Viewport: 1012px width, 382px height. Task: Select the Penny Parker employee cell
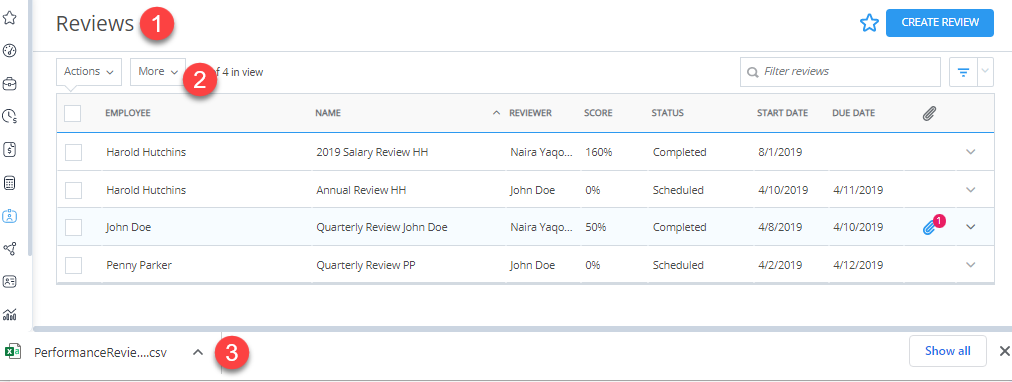click(x=139, y=265)
